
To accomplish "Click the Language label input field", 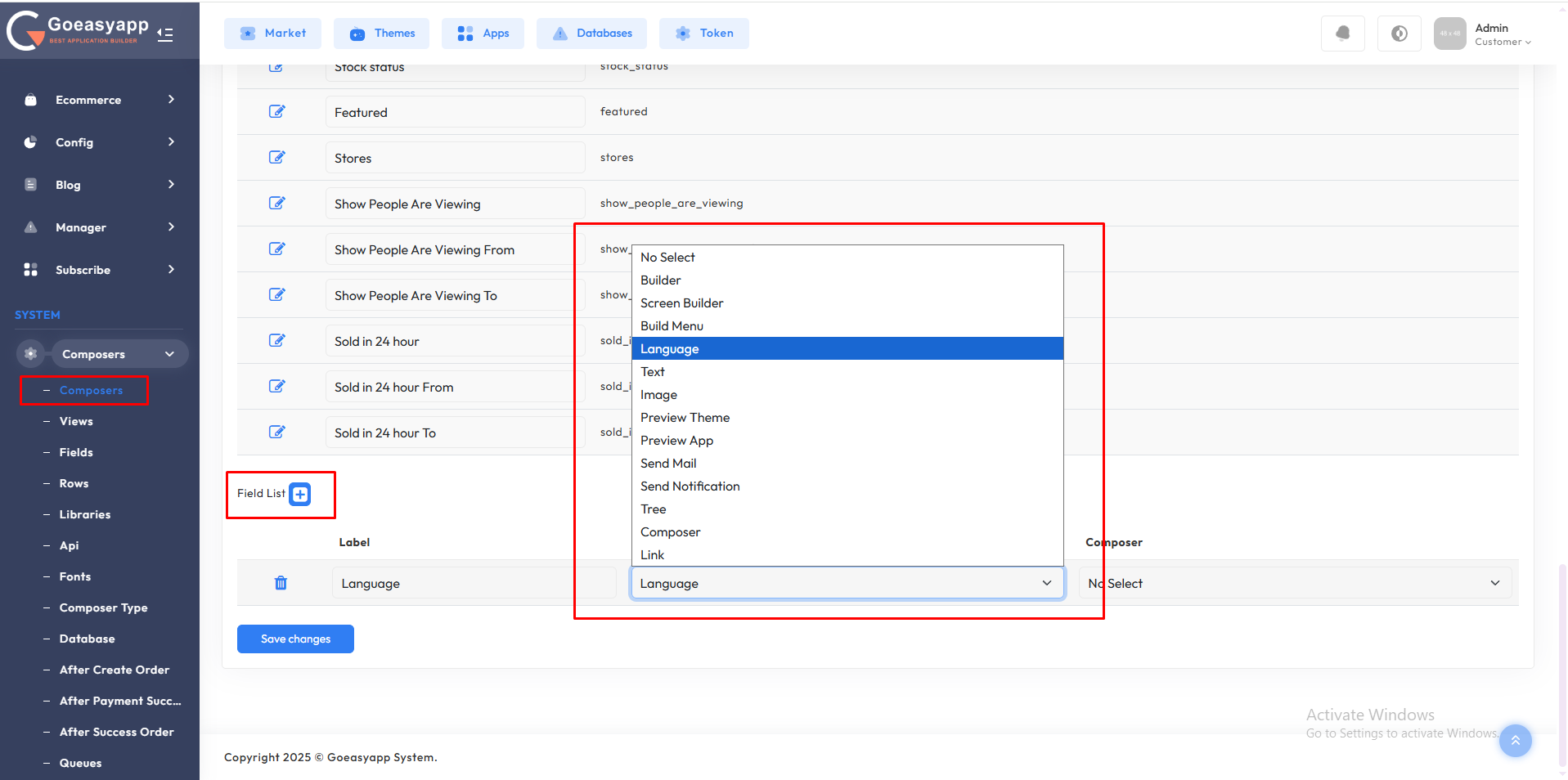I will click(x=473, y=583).
